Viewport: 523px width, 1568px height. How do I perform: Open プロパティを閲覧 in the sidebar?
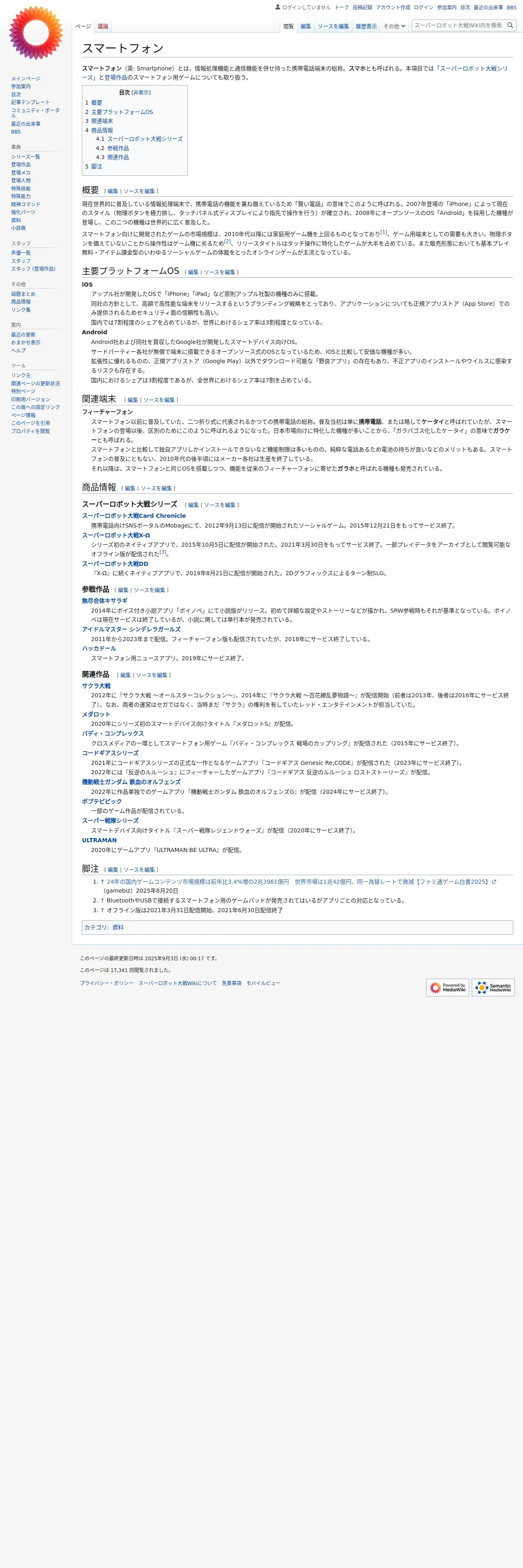tap(31, 431)
